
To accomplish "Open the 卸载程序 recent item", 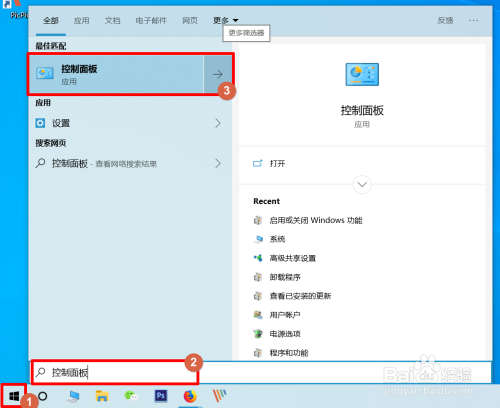I will click(285, 277).
